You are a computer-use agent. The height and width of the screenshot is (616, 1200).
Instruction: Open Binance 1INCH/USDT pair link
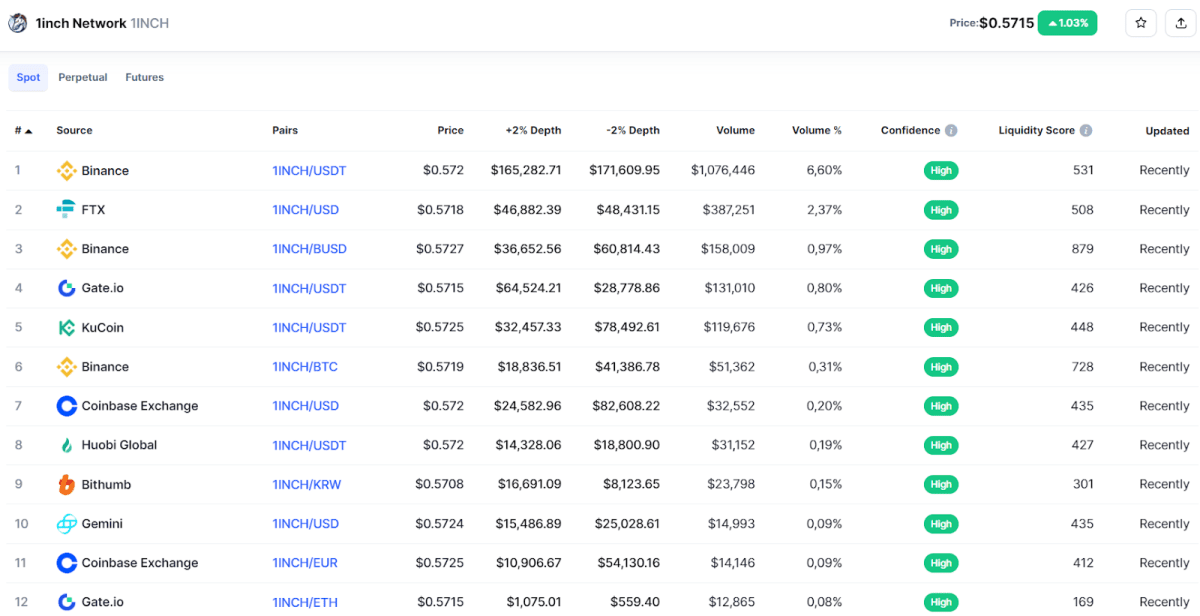[309, 171]
